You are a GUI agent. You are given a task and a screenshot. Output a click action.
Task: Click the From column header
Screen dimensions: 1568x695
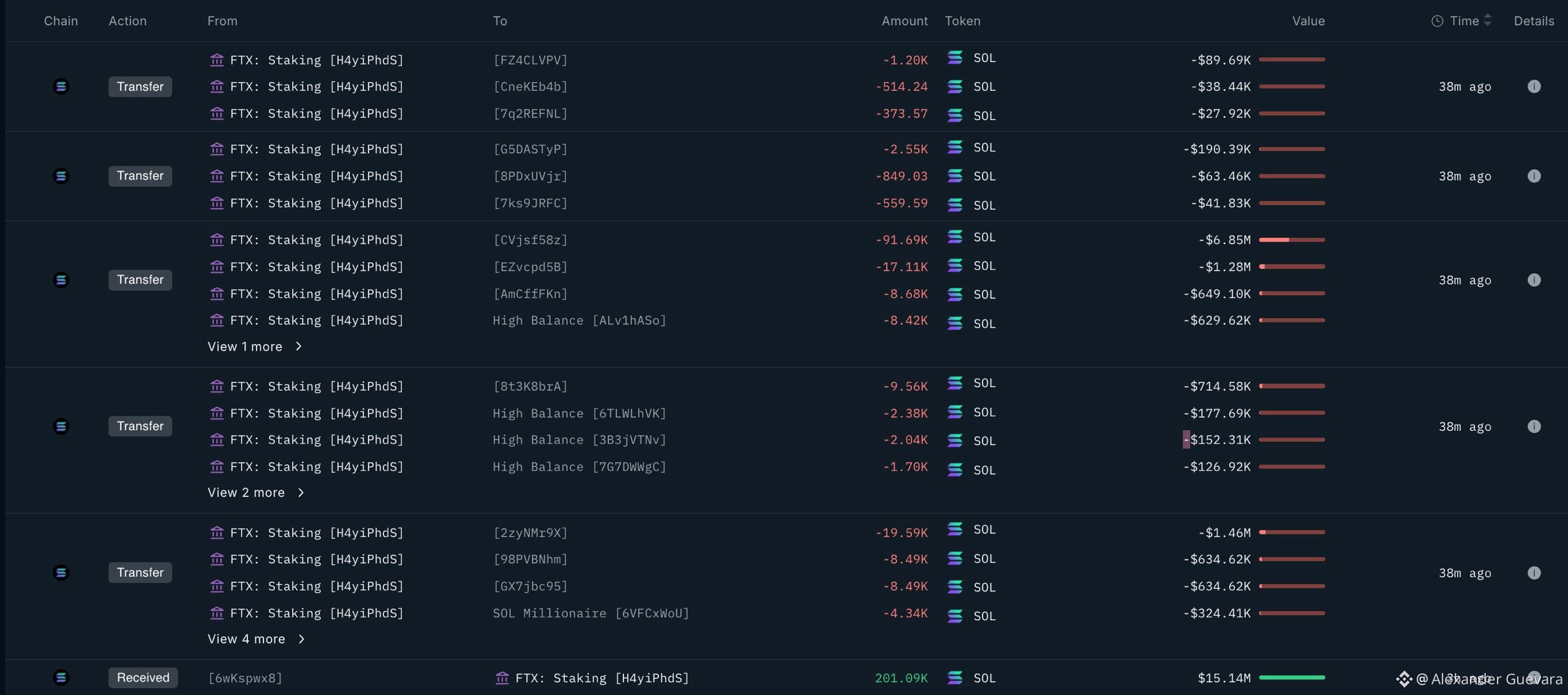tap(222, 21)
